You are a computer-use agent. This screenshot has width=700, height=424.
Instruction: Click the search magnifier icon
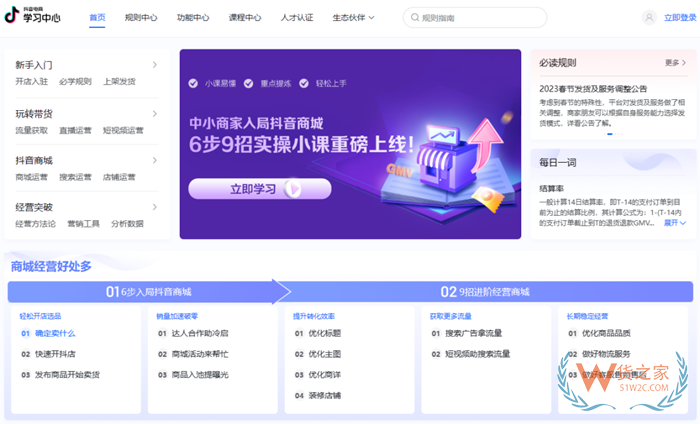coord(415,17)
